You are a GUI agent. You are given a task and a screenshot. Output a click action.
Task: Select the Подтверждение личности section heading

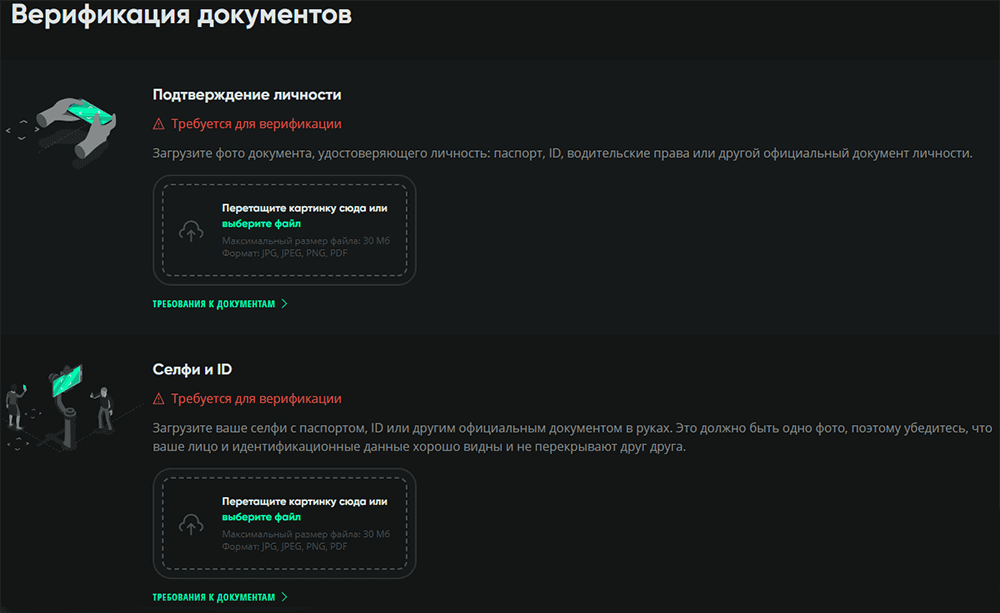(x=247, y=95)
